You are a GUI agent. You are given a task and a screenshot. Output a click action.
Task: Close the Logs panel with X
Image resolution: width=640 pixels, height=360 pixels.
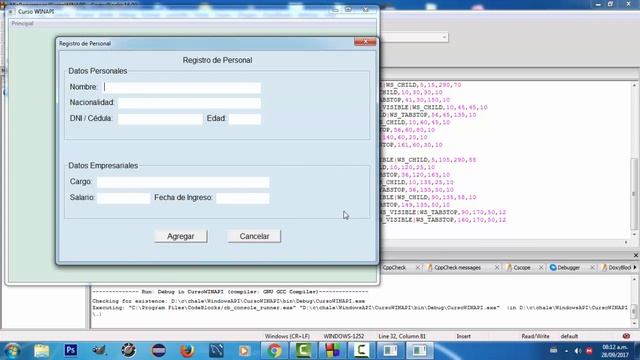coord(636,255)
